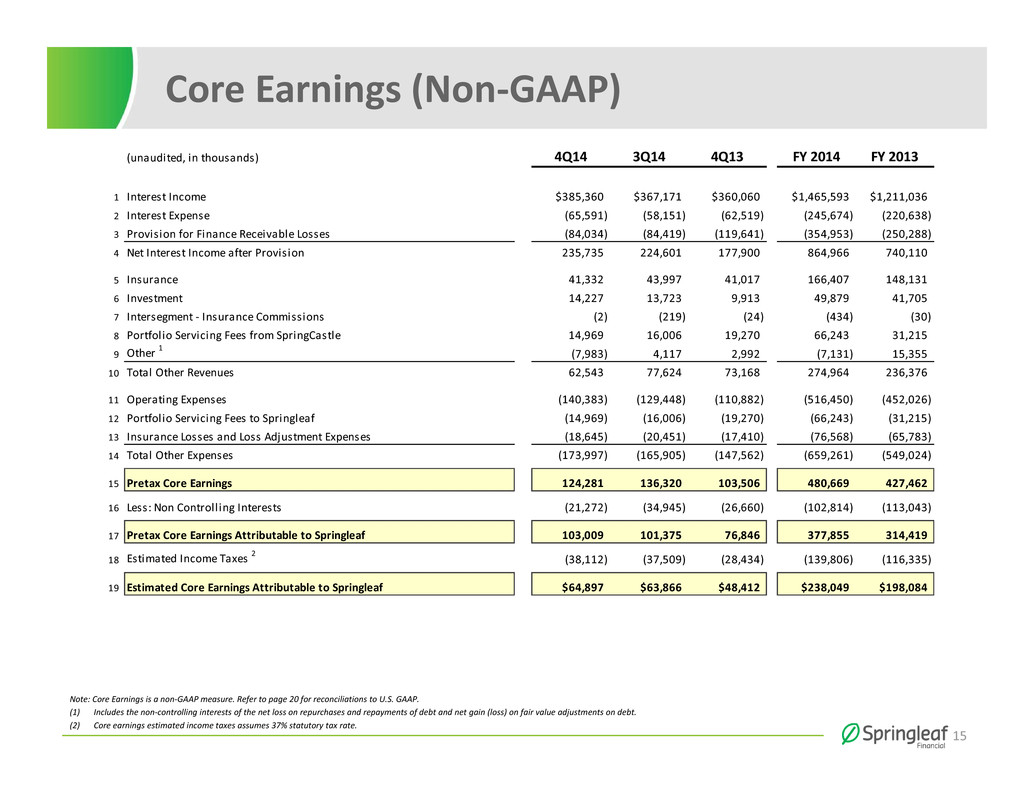Click the Note about non-GAAP reconciliations
1034x799 pixels.
pyautogui.click(x=244, y=699)
